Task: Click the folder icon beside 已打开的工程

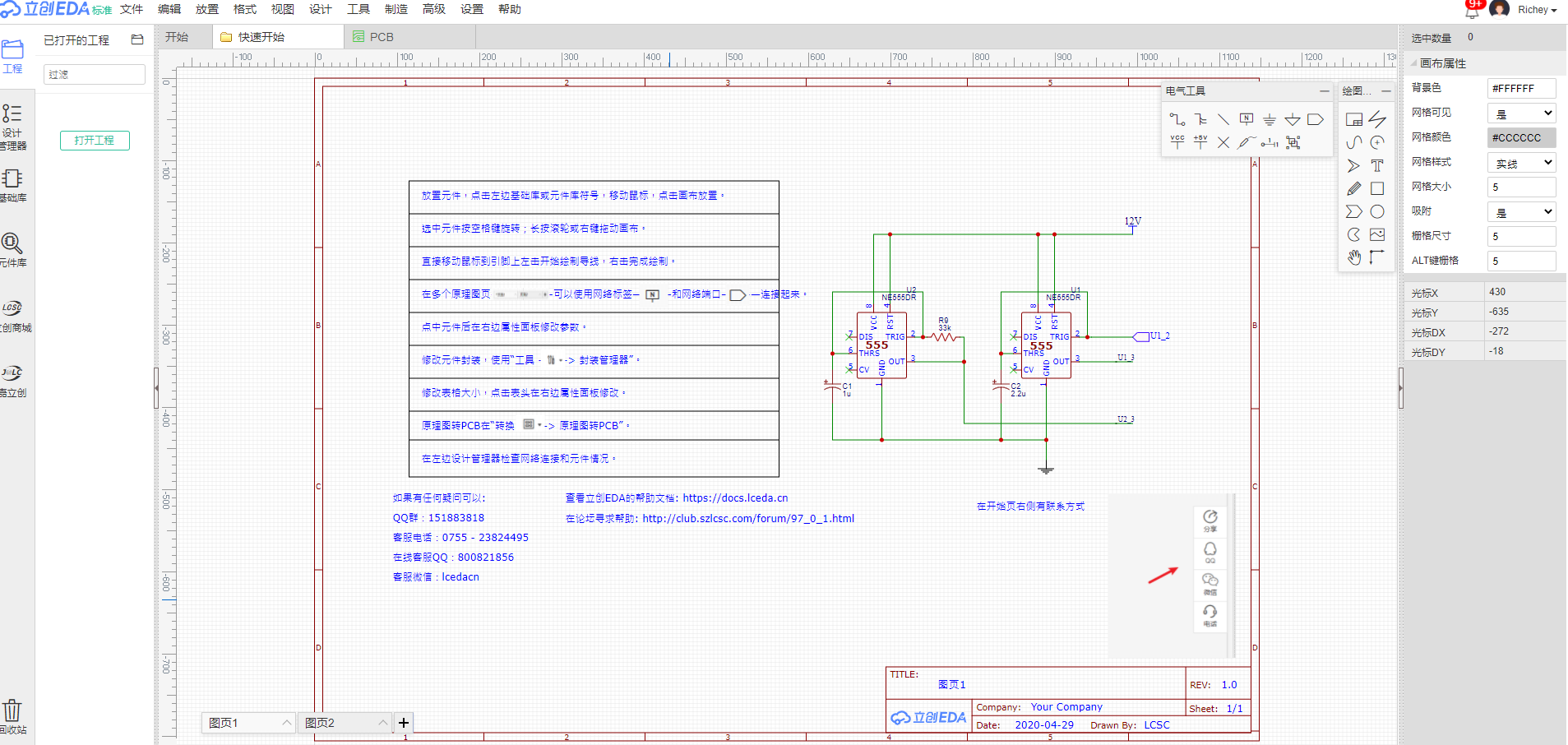Action: [x=137, y=39]
